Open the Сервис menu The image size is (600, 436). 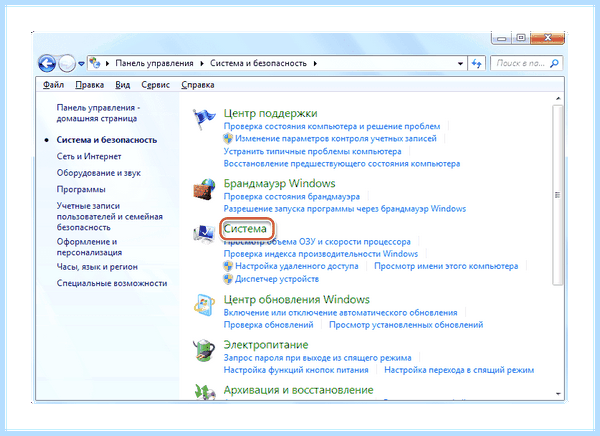[155, 85]
